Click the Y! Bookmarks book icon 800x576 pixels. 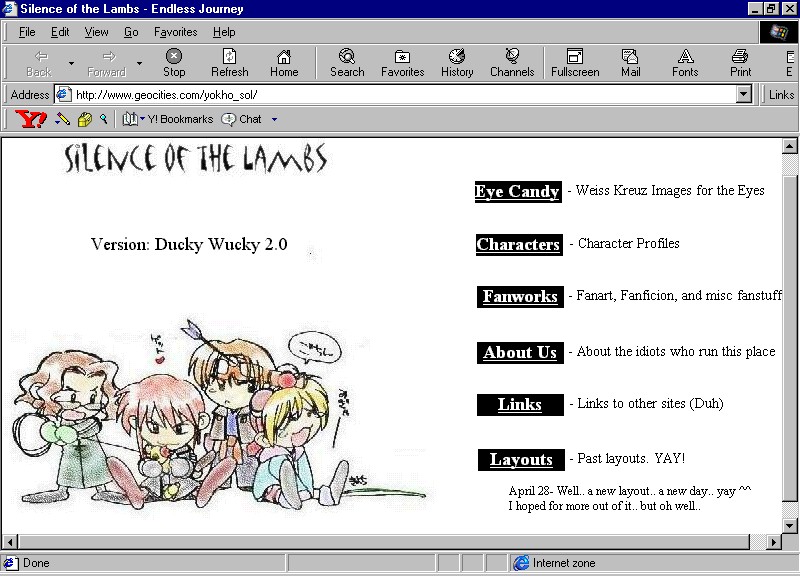pos(130,119)
